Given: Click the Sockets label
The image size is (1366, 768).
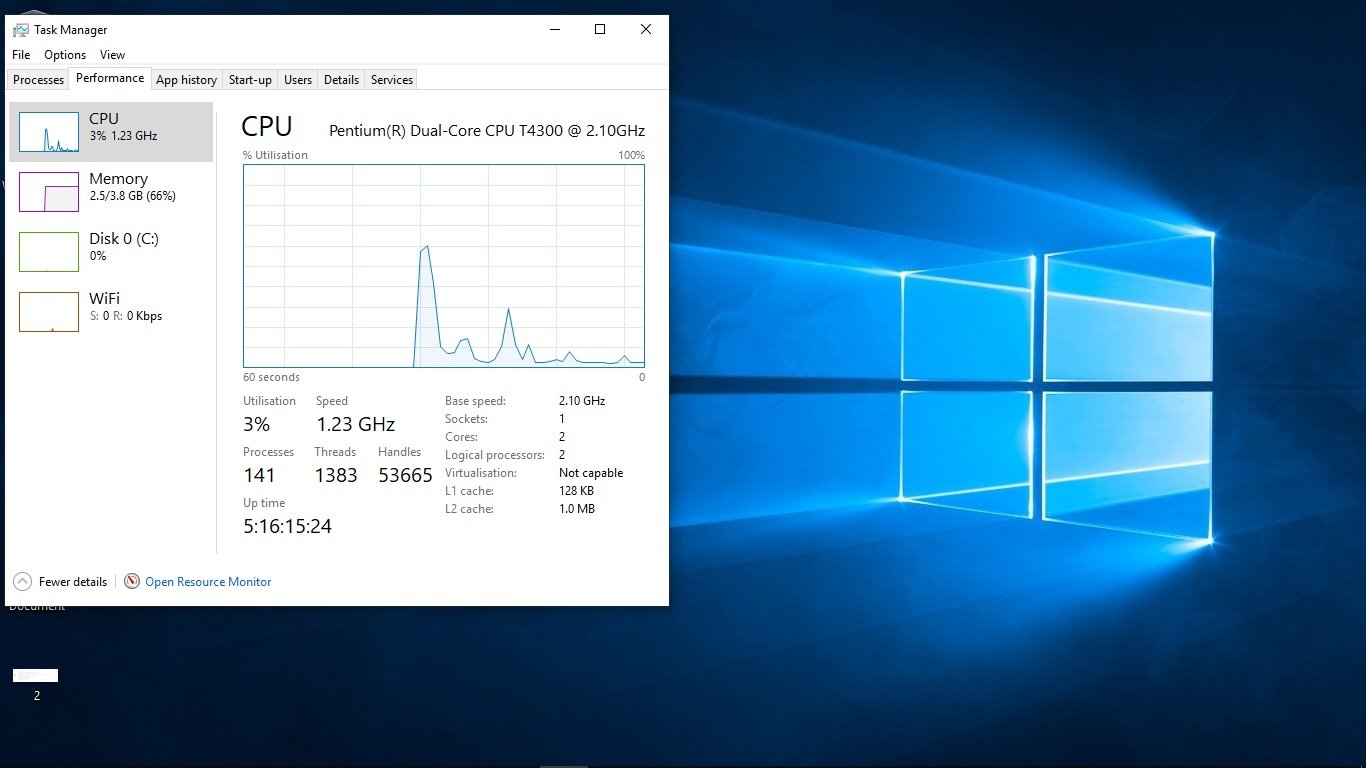Looking at the screenshot, I should click(466, 419).
